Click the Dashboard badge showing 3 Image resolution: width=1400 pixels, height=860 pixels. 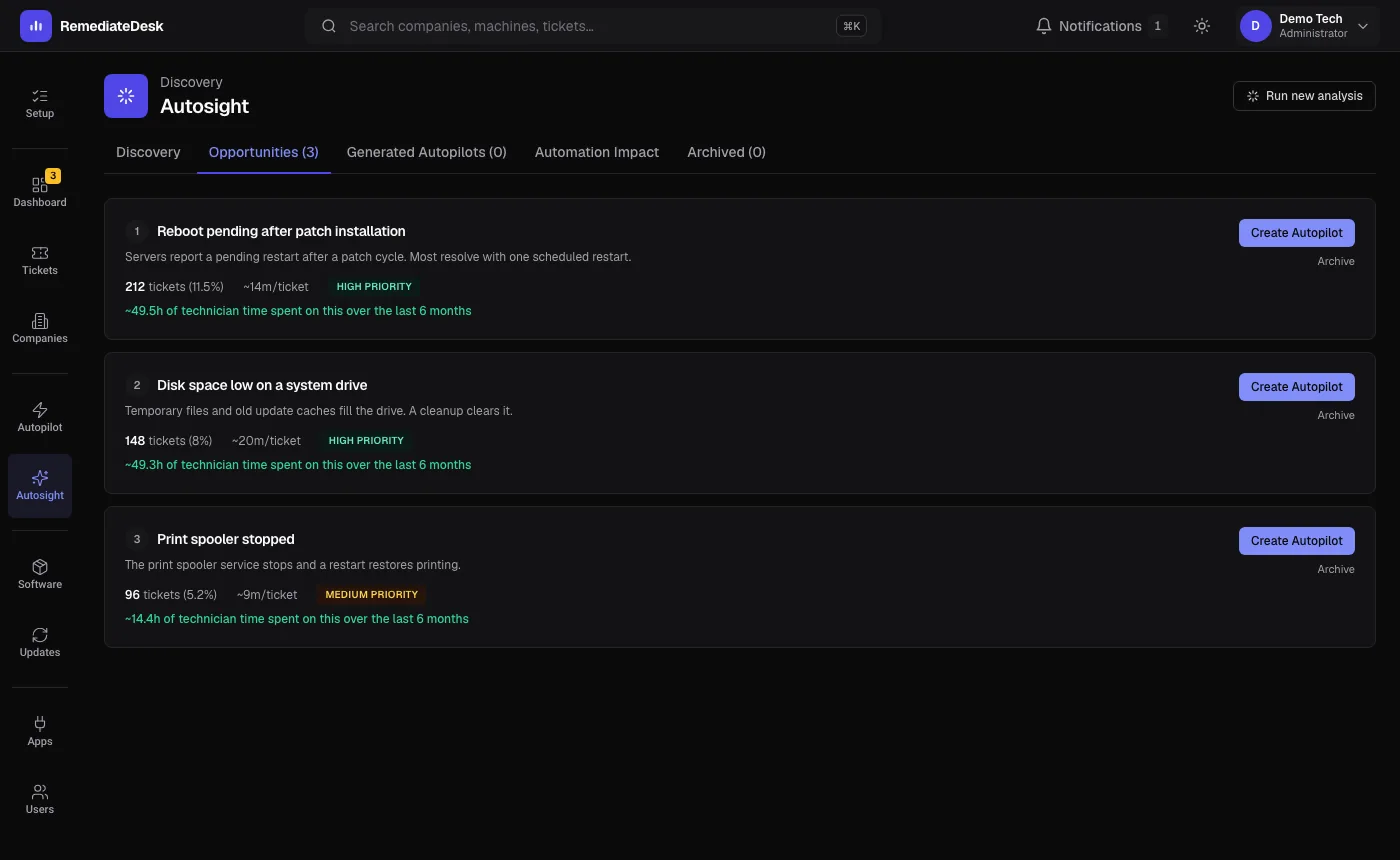(x=53, y=176)
